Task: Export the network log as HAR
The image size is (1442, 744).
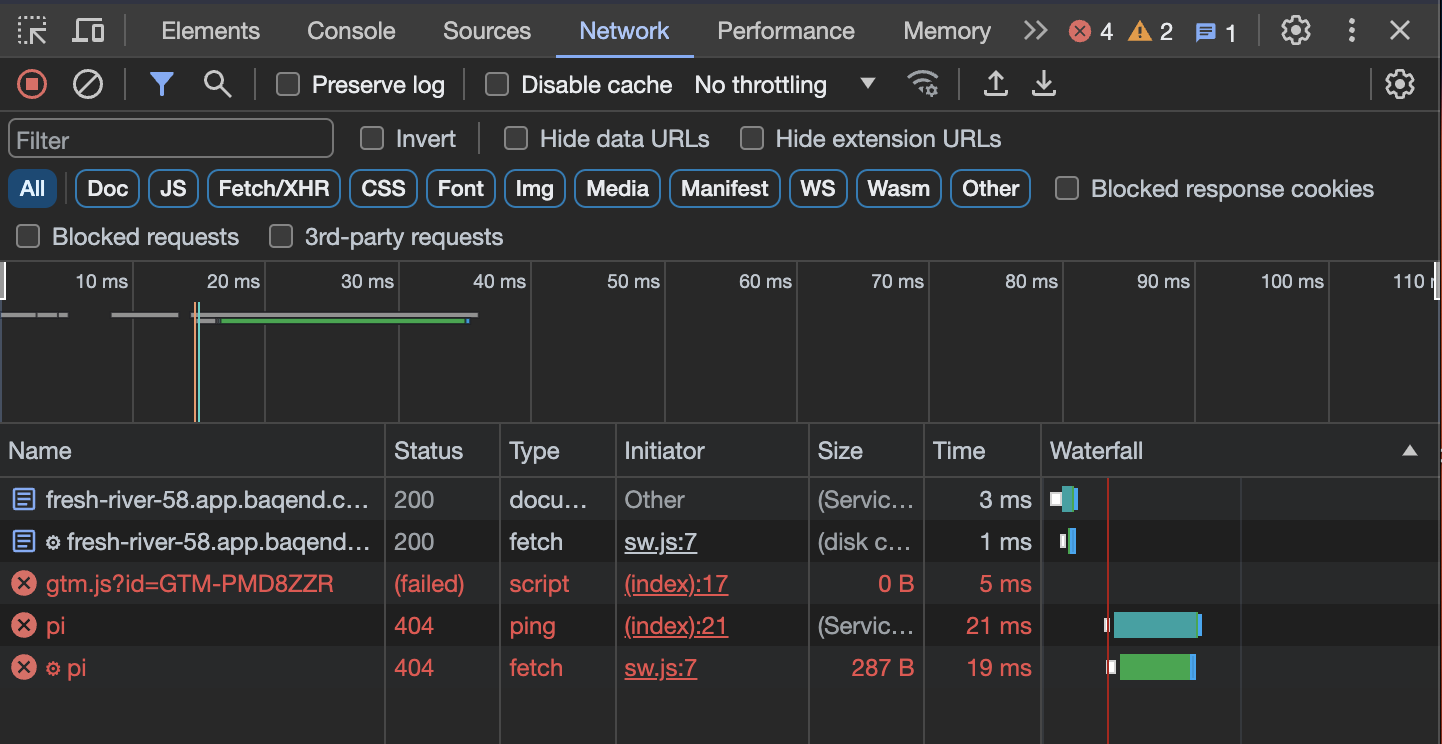Action: tap(1044, 84)
